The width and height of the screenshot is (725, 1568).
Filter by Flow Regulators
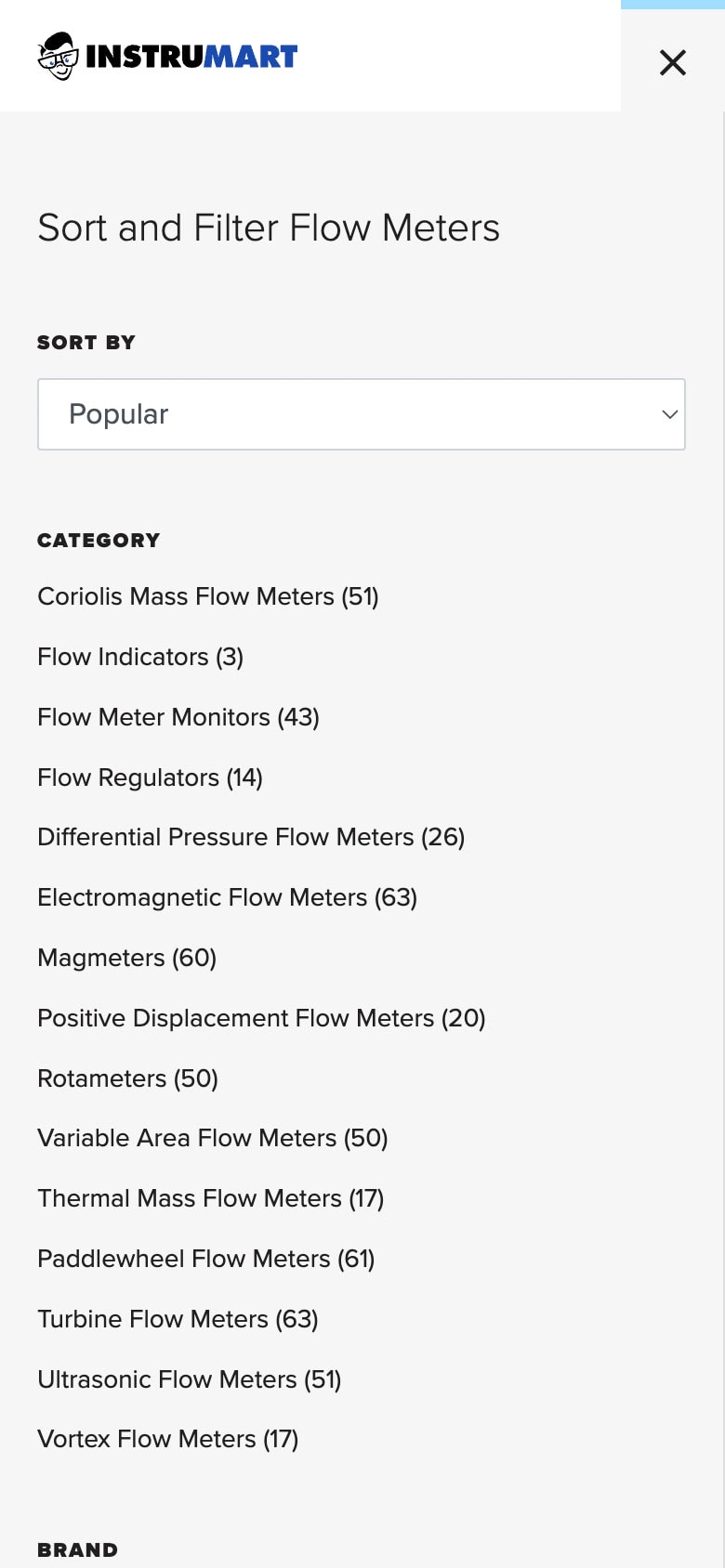tap(151, 777)
